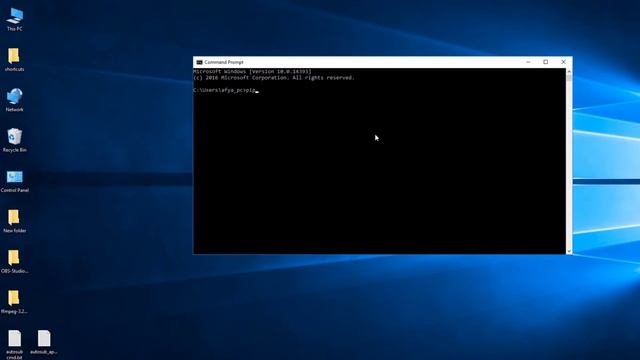This screenshot has width=640, height=360.
Task: Select the OBS-Studio folder icon
Action: pos(15,261)
